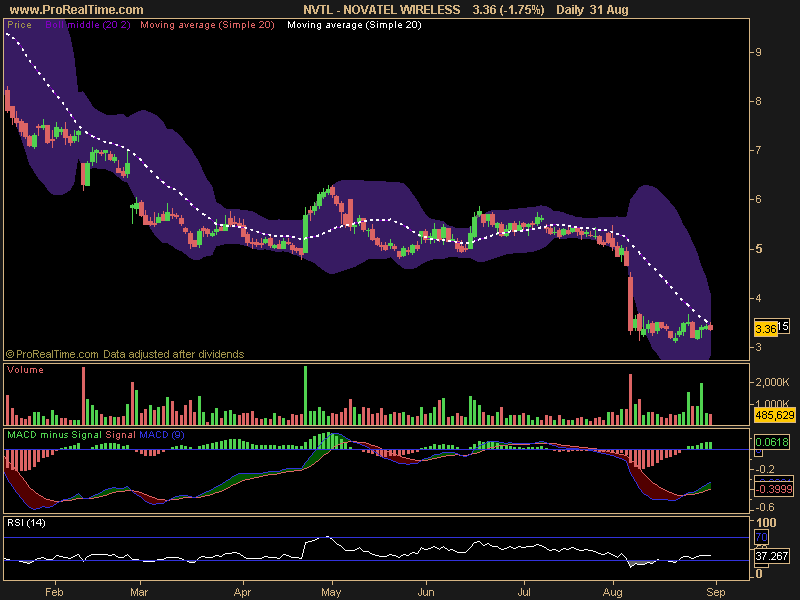Click the Jul date axis label

click(x=524, y=592)
